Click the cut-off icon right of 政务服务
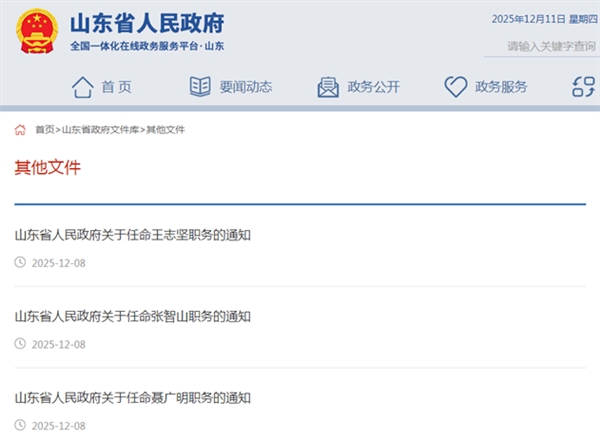600x441 pixels. click(x=583, y=87)
